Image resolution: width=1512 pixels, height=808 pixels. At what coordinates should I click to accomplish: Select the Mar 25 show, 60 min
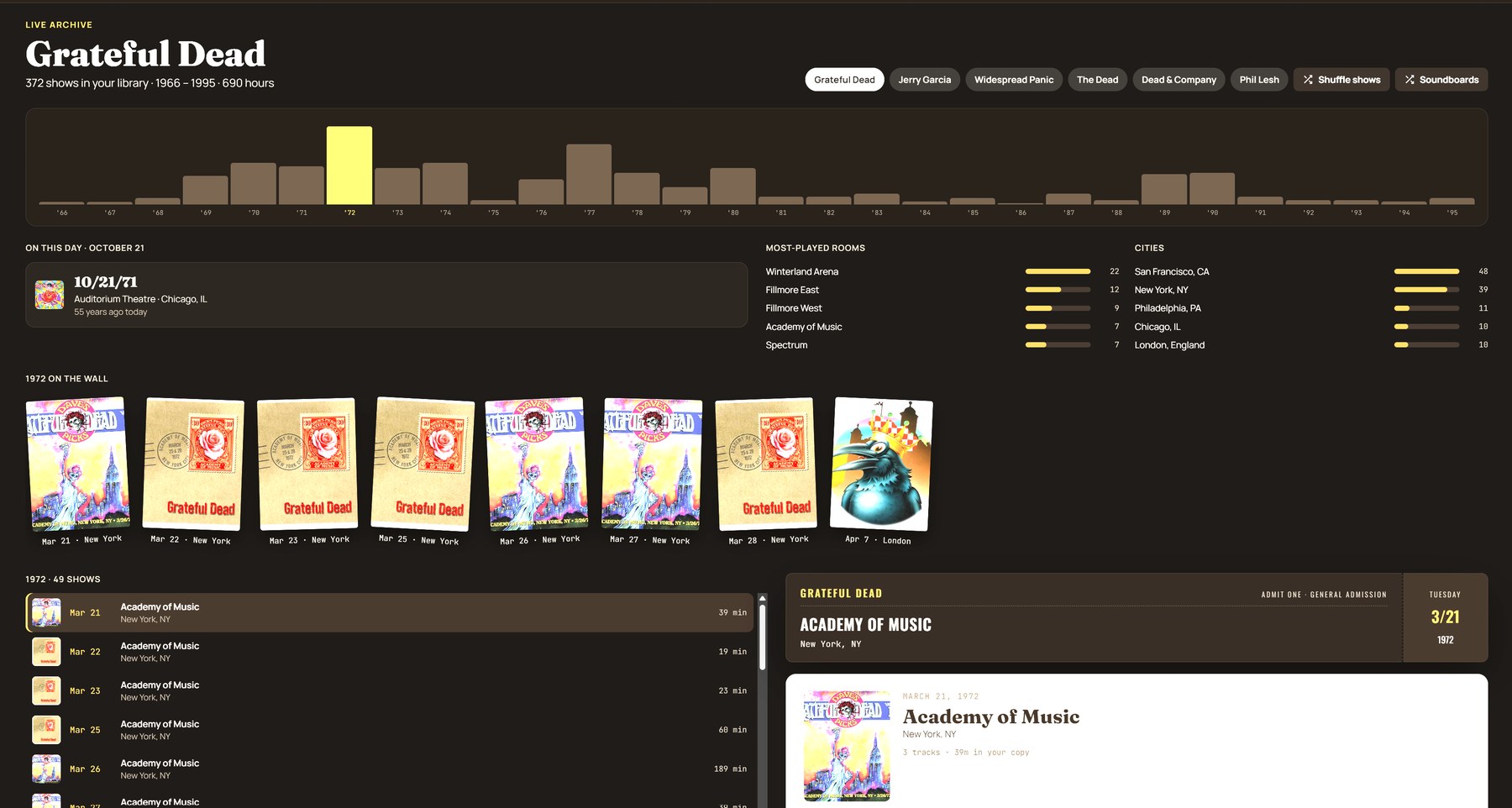(x=391, y=730)
